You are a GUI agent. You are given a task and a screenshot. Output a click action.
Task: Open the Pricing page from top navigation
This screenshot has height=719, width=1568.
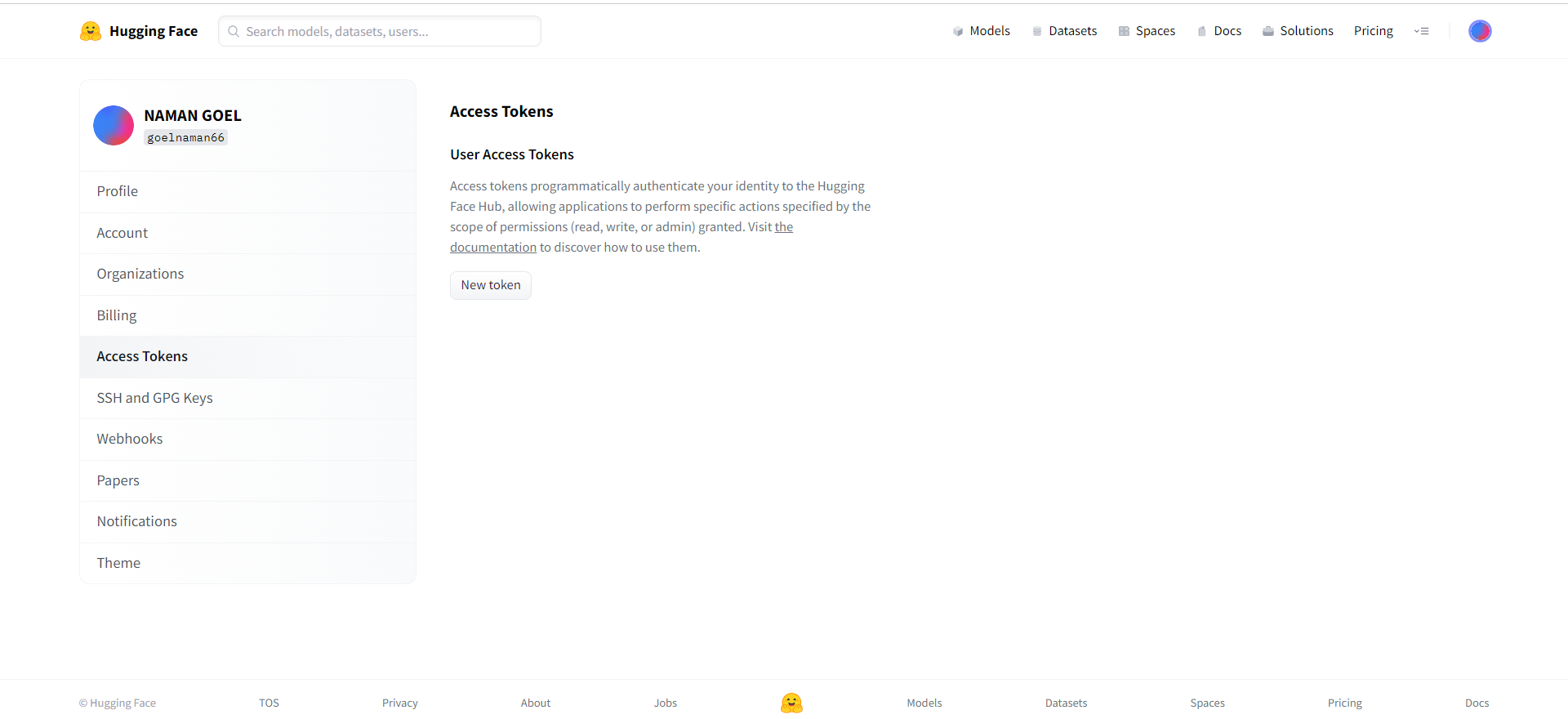[1374, 31]
